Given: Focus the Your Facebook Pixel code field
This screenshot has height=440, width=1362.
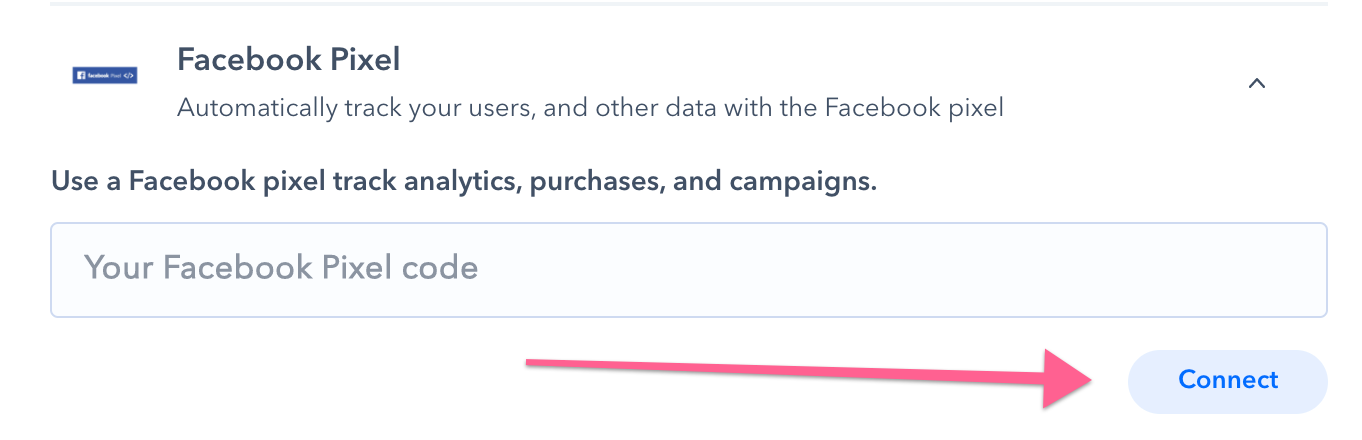Looking at the screenshot, I should click(x=688, y=269).
